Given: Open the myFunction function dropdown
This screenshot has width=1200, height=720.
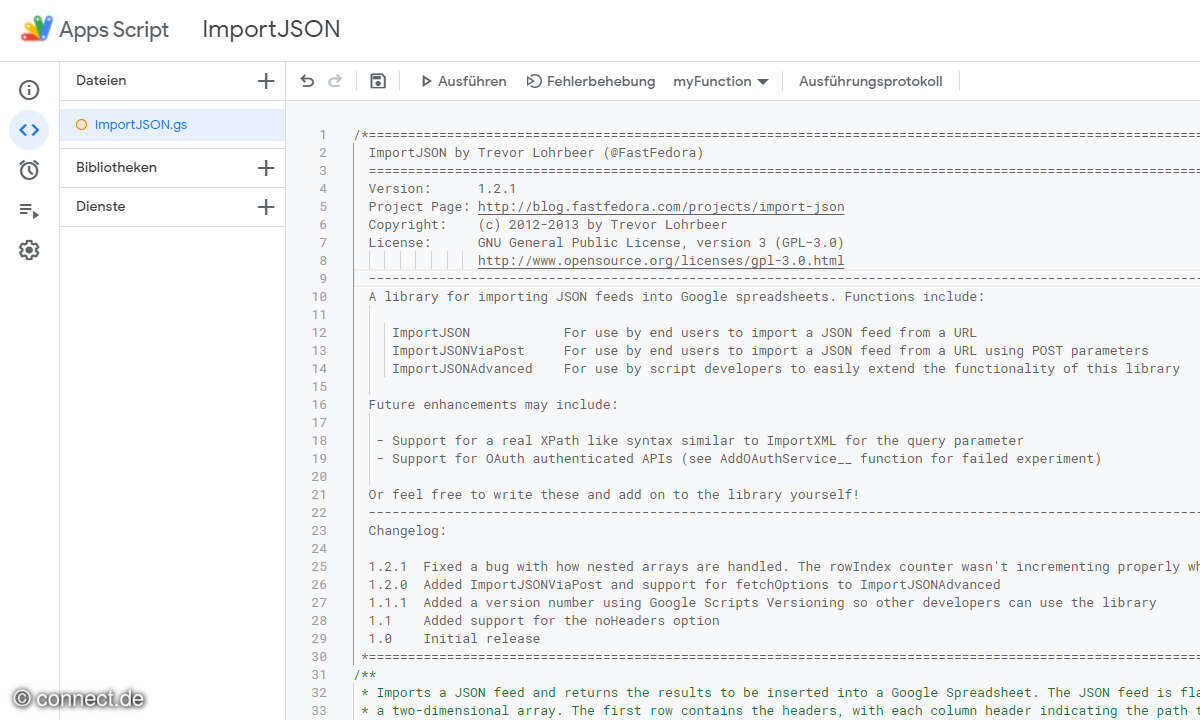Looking at the screenshot, I should 720,81.
